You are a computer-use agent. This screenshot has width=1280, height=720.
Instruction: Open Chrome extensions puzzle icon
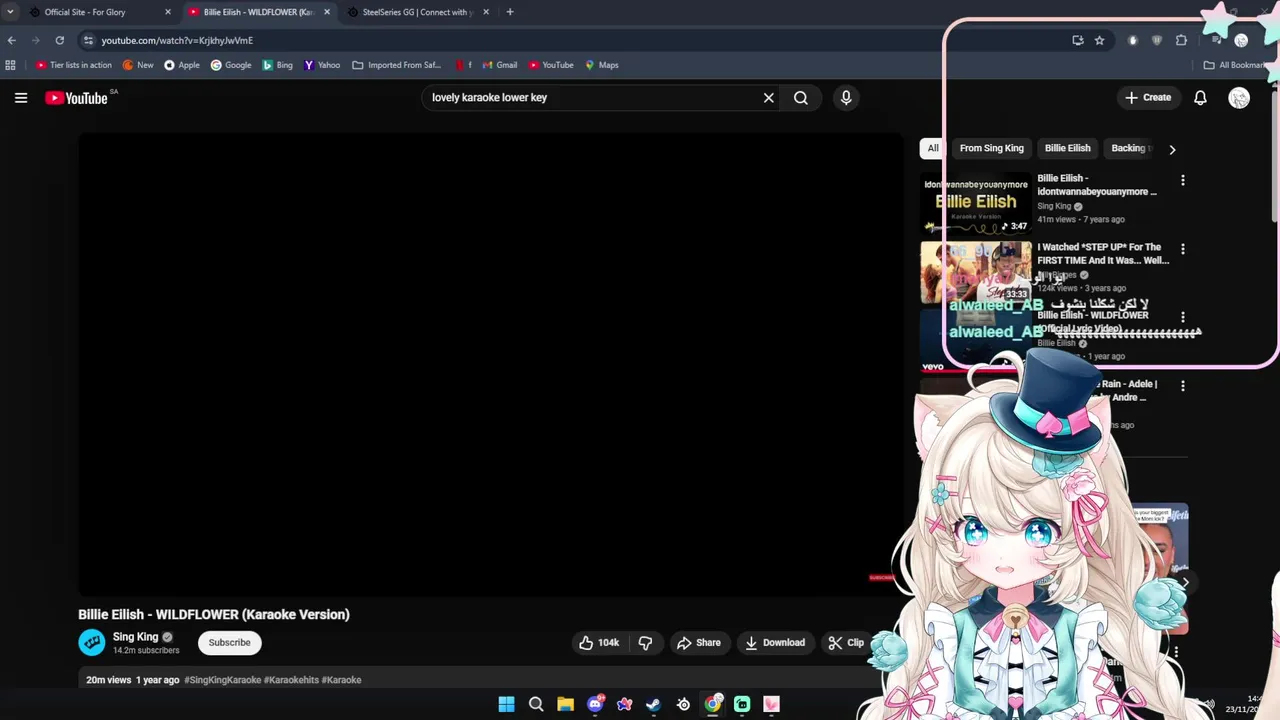pos(1181,40)
